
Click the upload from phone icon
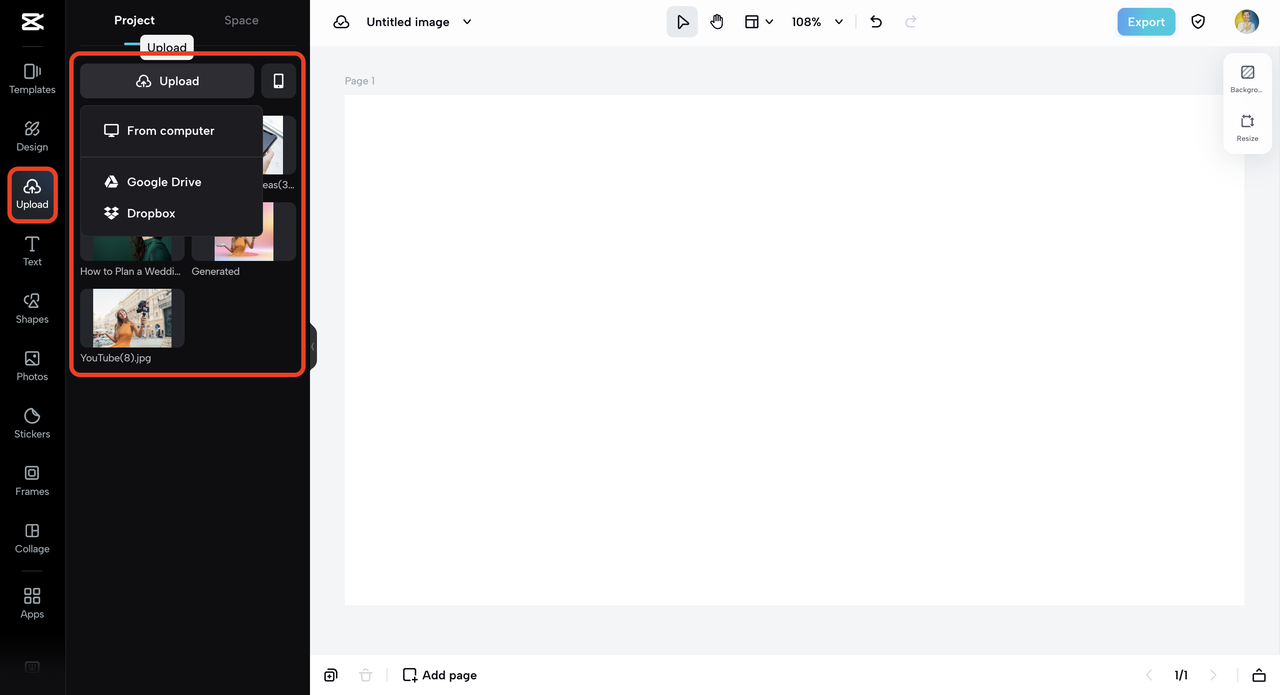click(x=278, y=81)
